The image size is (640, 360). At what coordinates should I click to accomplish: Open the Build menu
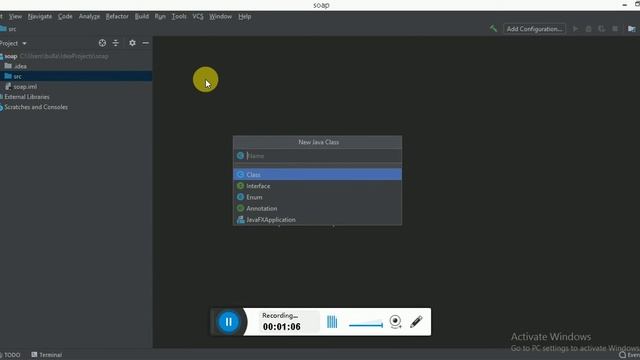click(142, 17)
